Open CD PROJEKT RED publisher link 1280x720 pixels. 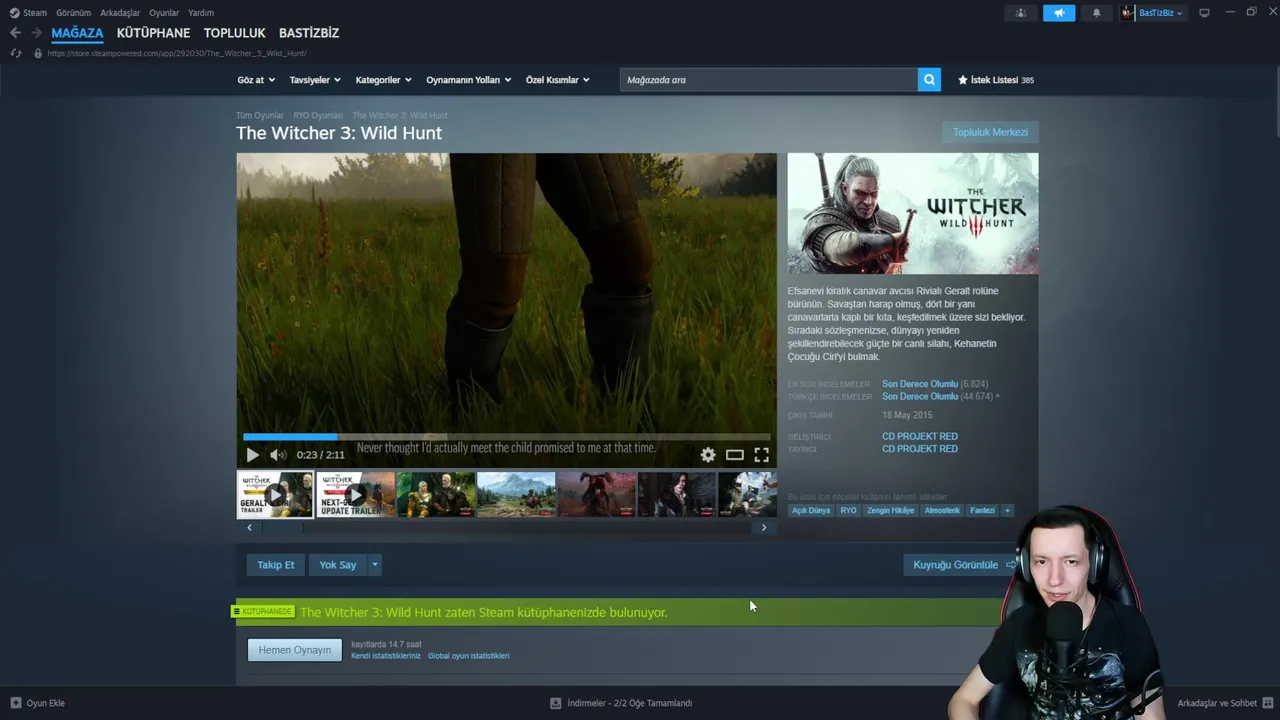(920, 449)
